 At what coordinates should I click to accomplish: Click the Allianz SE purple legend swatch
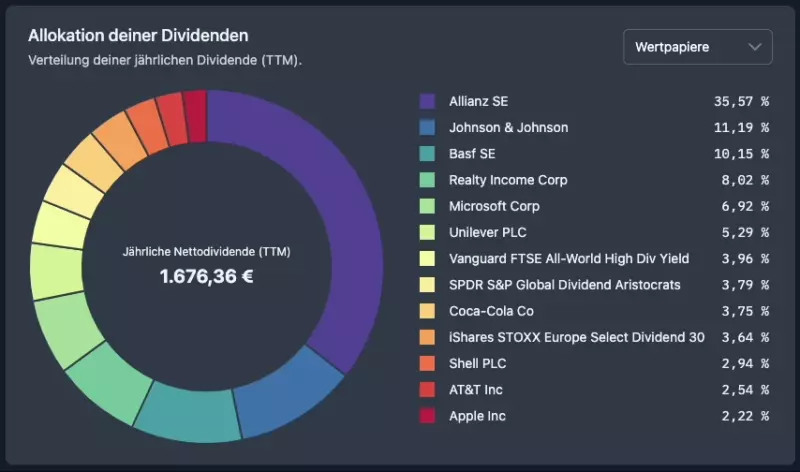tap(427, 102)
